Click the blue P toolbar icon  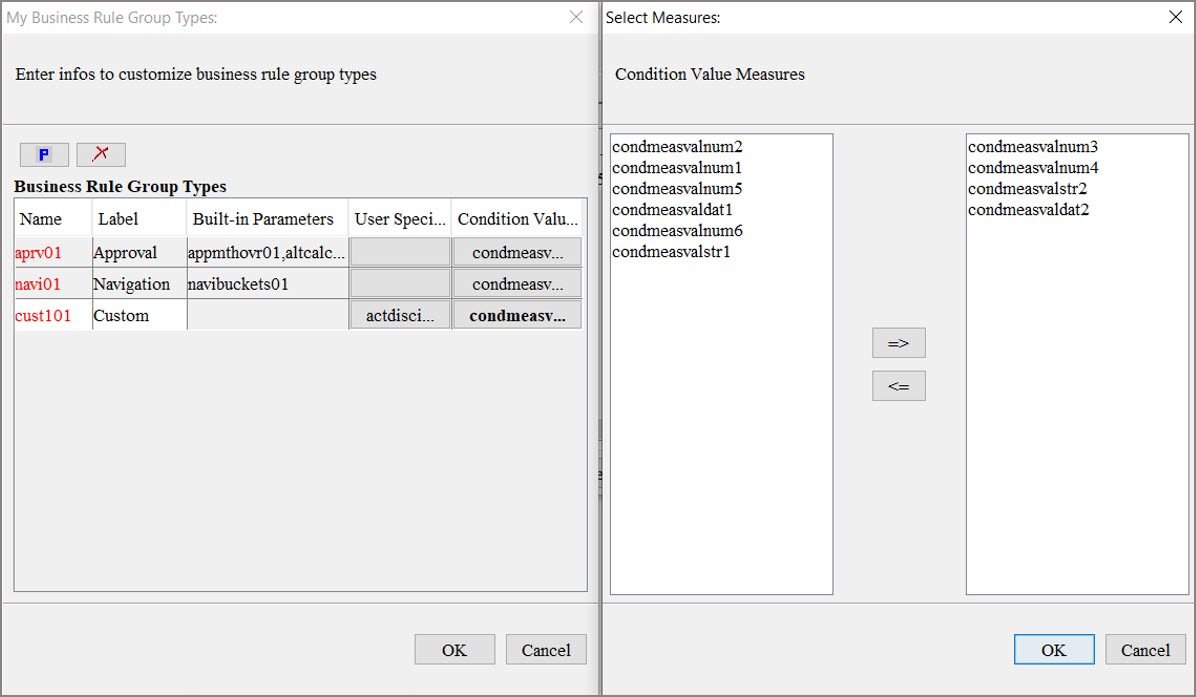coord(43,154)
